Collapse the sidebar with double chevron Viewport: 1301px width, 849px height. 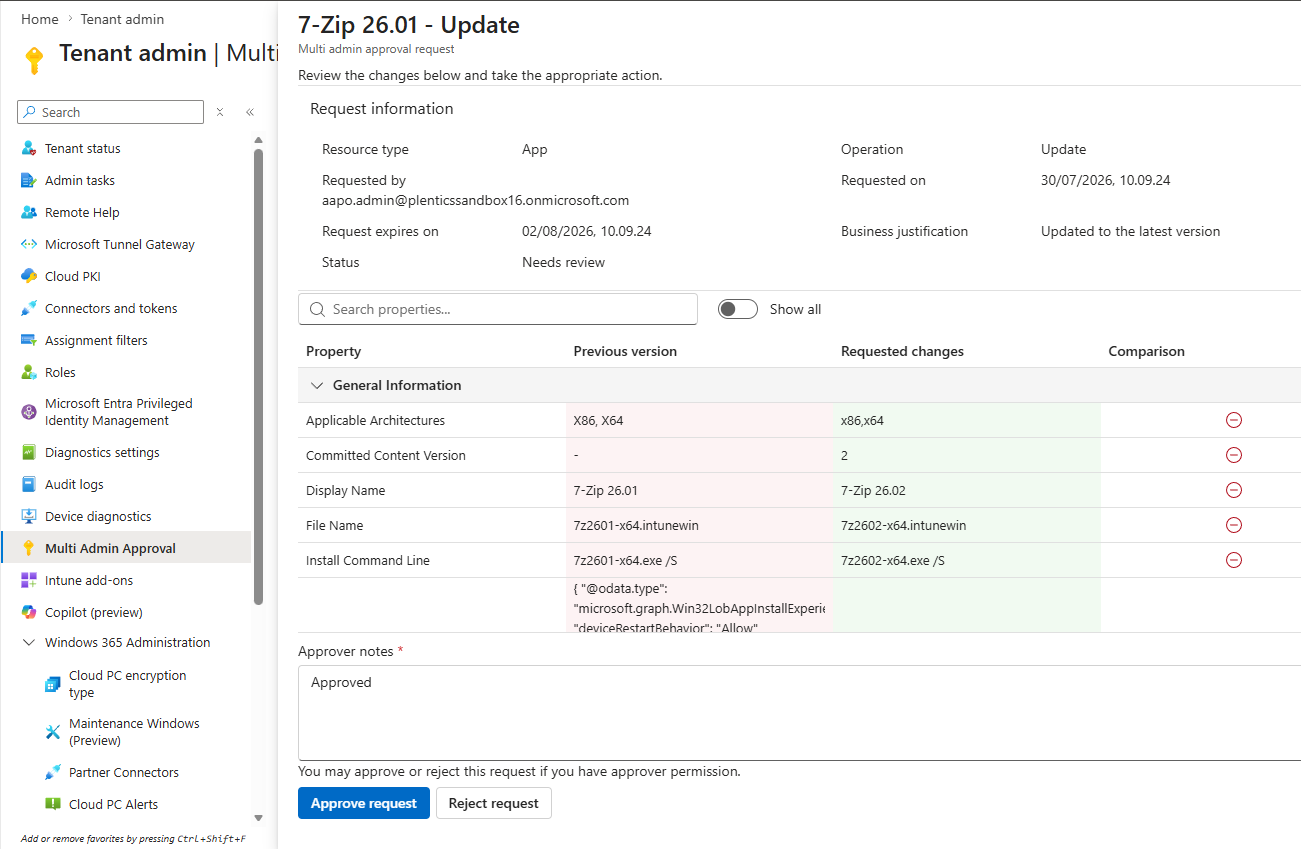250,112
